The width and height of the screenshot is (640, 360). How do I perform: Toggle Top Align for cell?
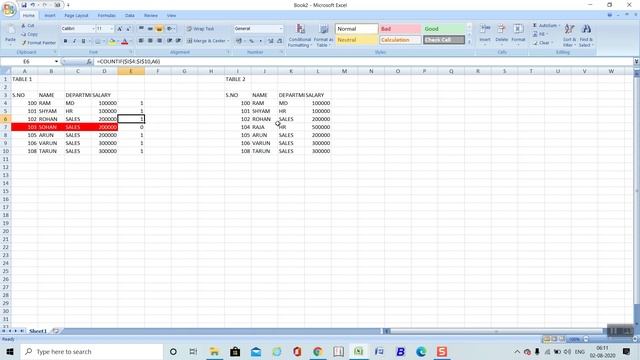pos(141,29)
